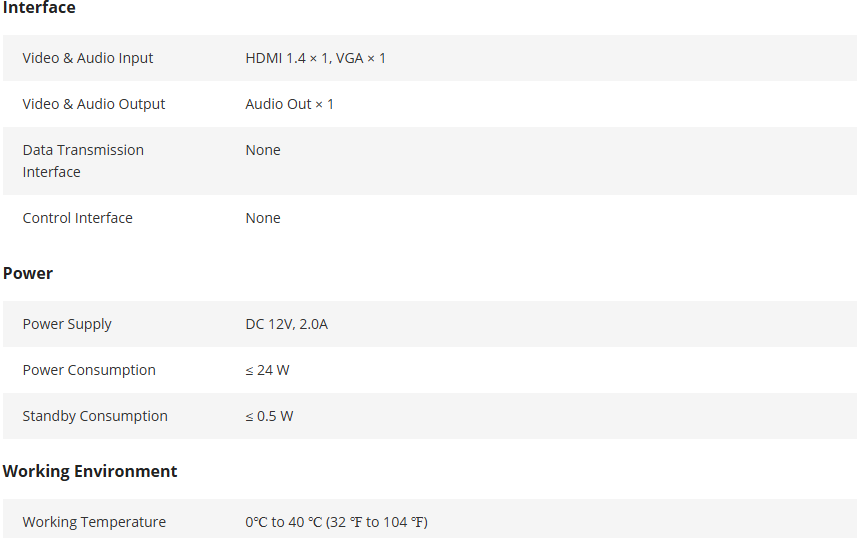The image size is (857, 539).
Task: Select the Control Interface label
Action: [x=78, y=218]
